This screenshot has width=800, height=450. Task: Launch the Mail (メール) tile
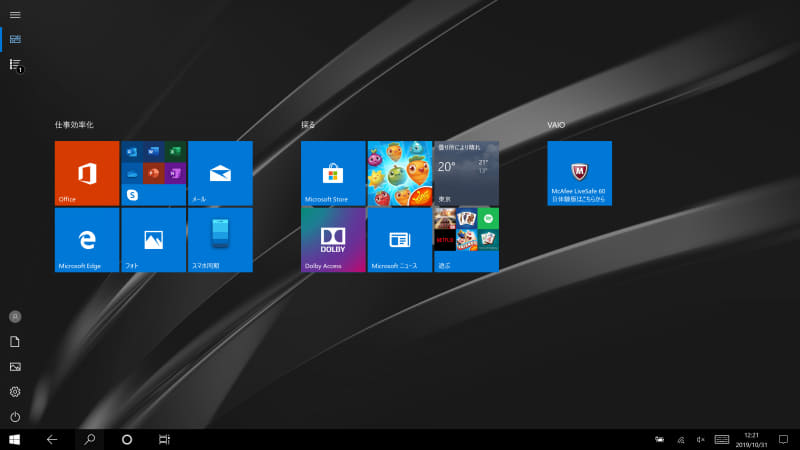click(x=220, y=173)
